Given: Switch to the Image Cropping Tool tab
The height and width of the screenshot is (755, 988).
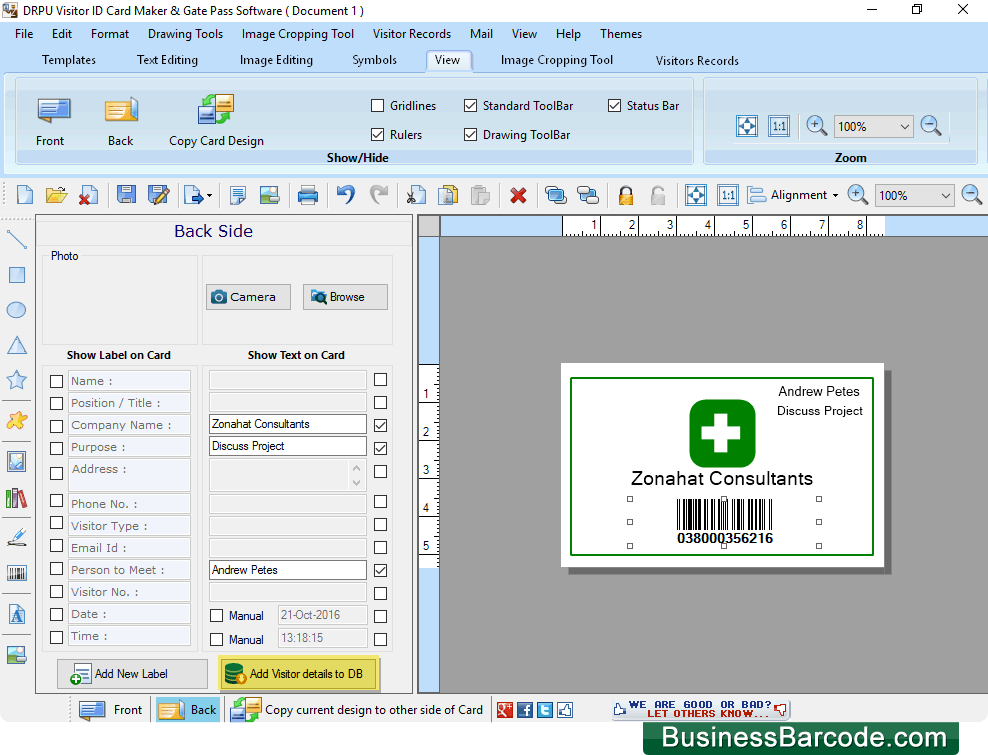Looking at the screenshot, I should (556, 60).
